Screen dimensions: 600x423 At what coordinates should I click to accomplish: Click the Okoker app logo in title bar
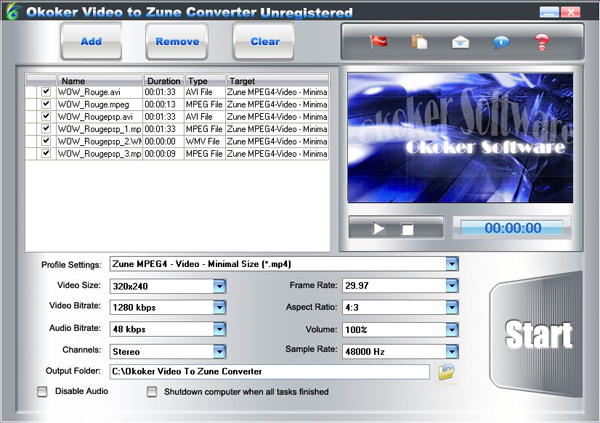coord(13,11)
